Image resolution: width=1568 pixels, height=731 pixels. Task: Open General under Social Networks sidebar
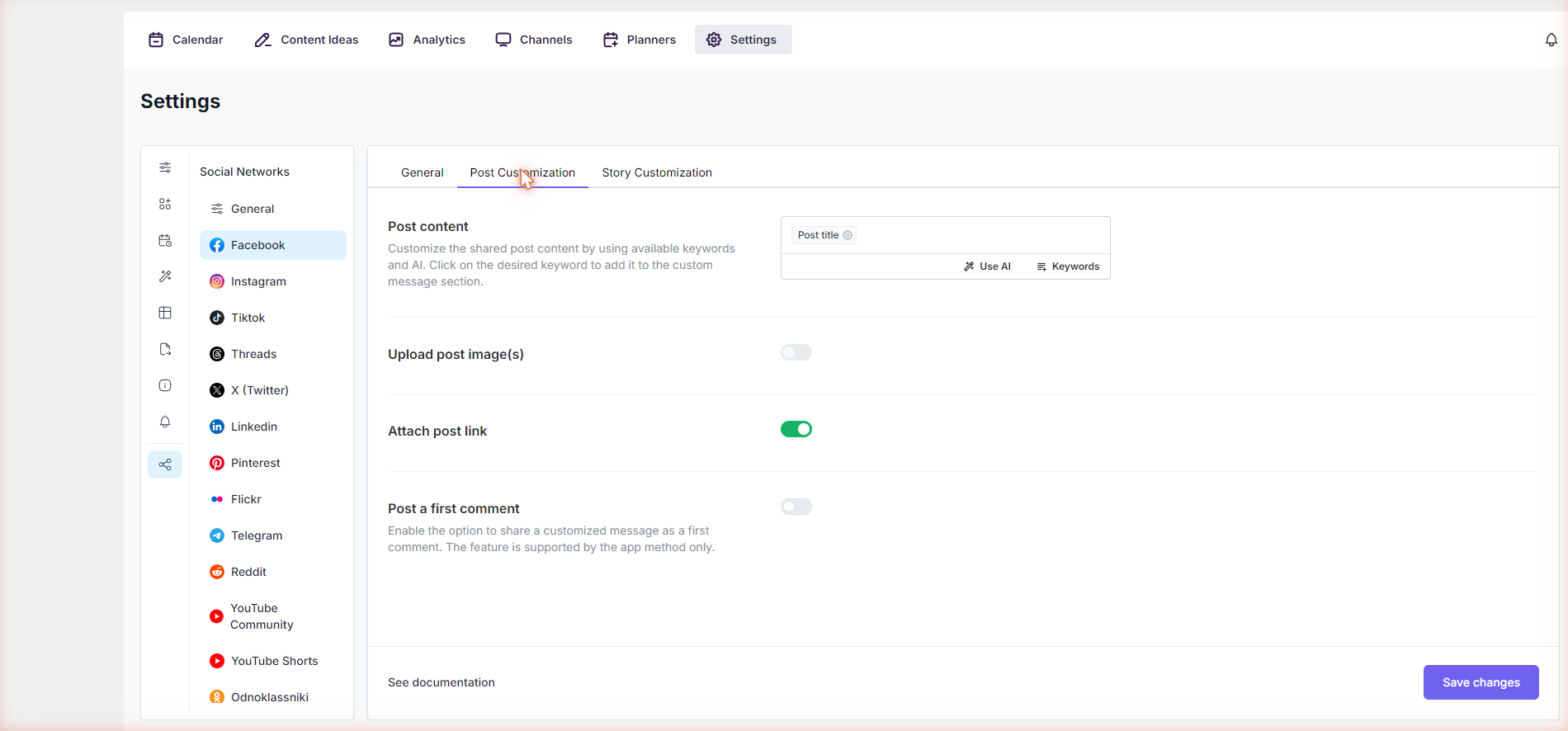(x=272, y=209)
